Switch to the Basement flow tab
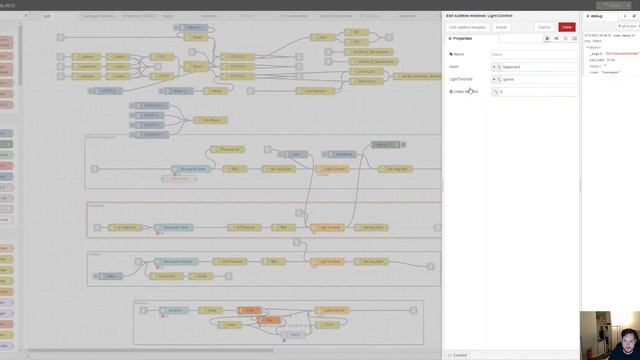 point(407,16)
